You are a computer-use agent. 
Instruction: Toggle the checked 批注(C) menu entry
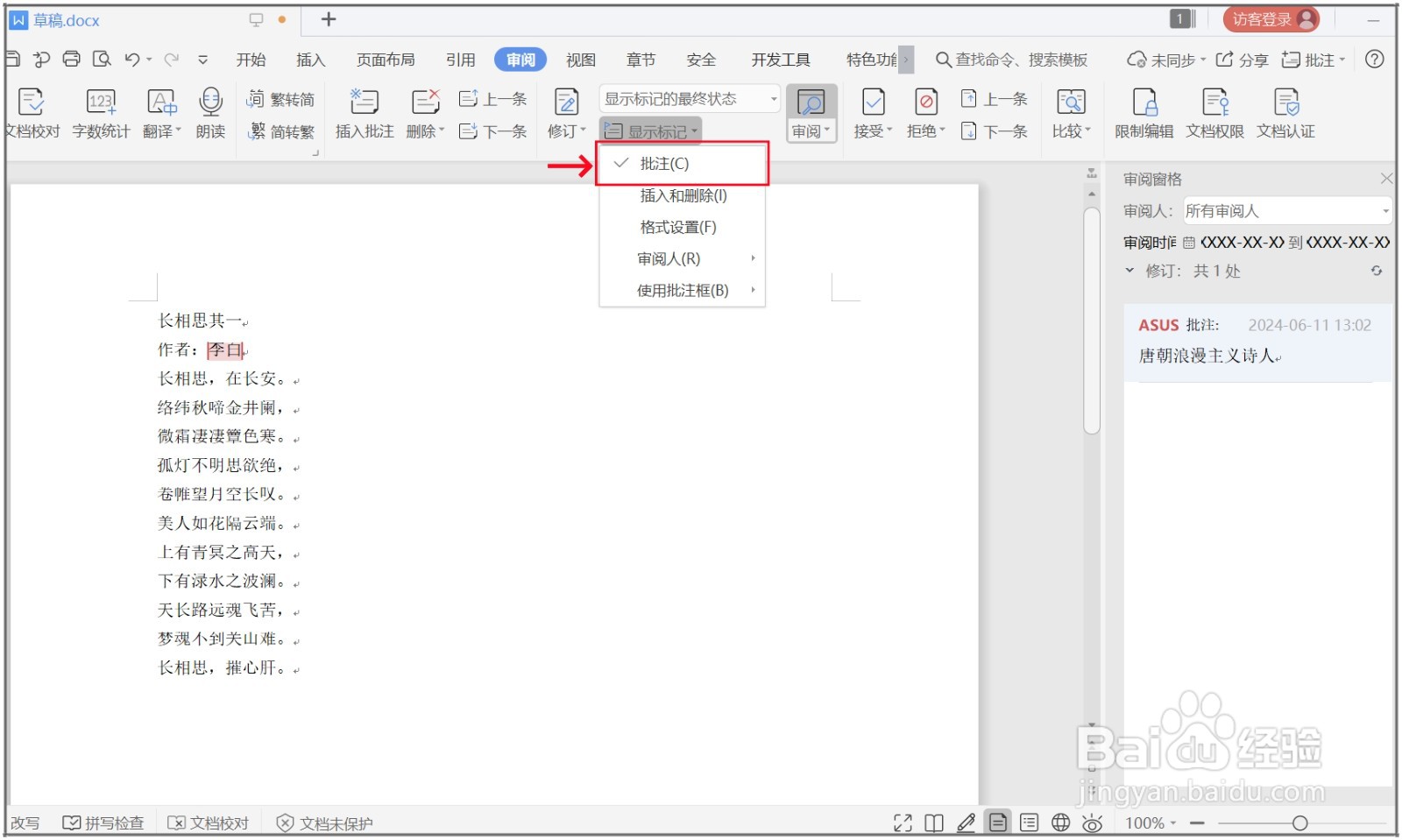click(x=682, y=164)
